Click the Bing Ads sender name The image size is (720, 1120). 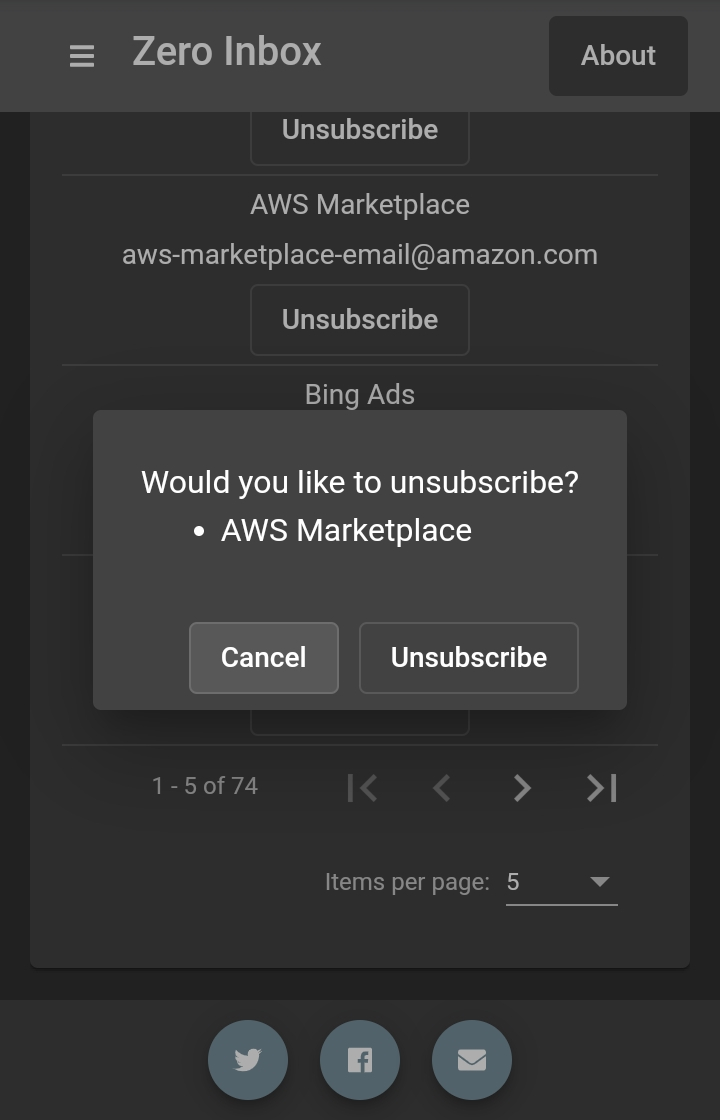(360, 394)
